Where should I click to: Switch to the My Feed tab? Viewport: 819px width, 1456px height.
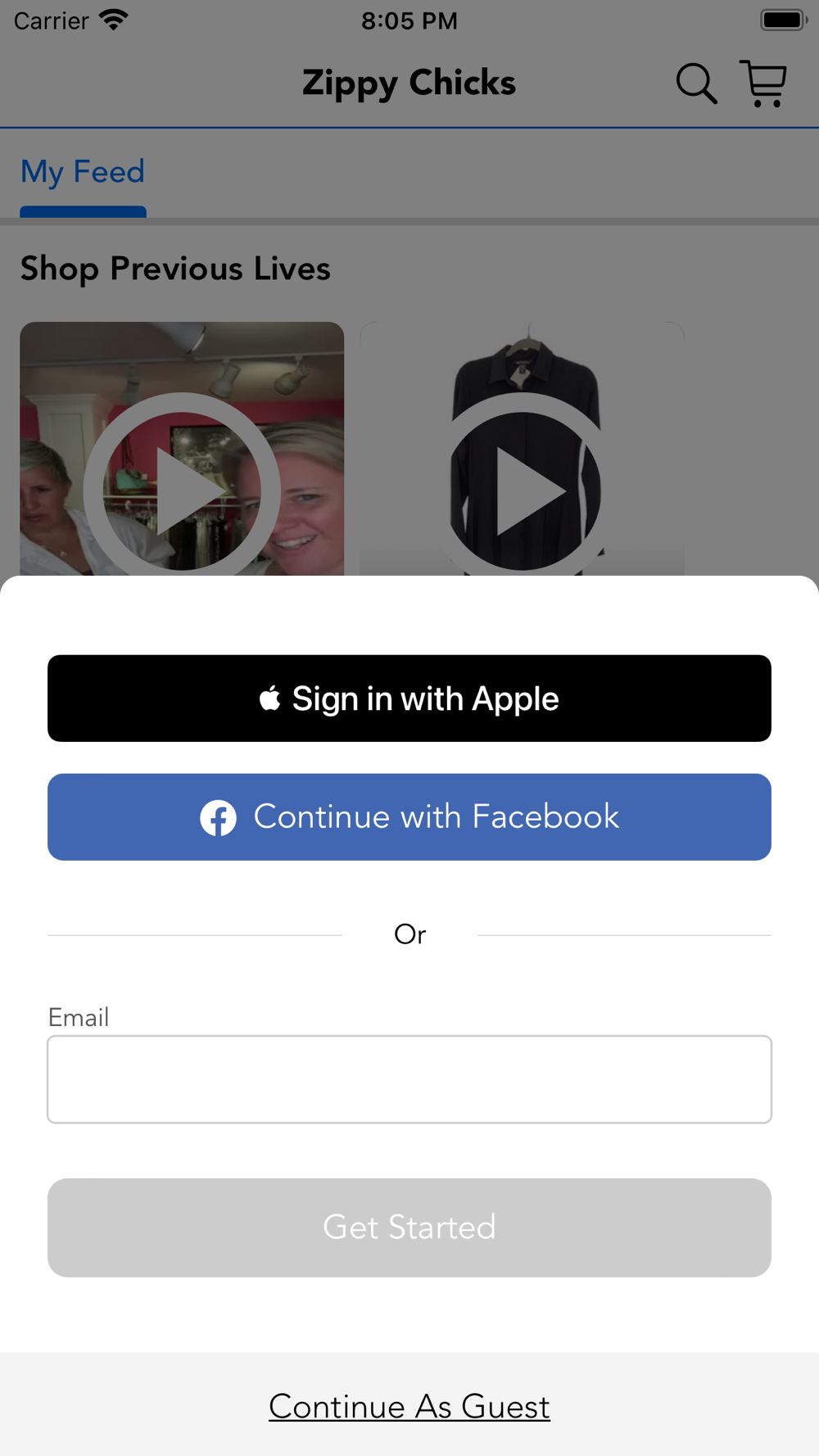[x=83, y=173]
